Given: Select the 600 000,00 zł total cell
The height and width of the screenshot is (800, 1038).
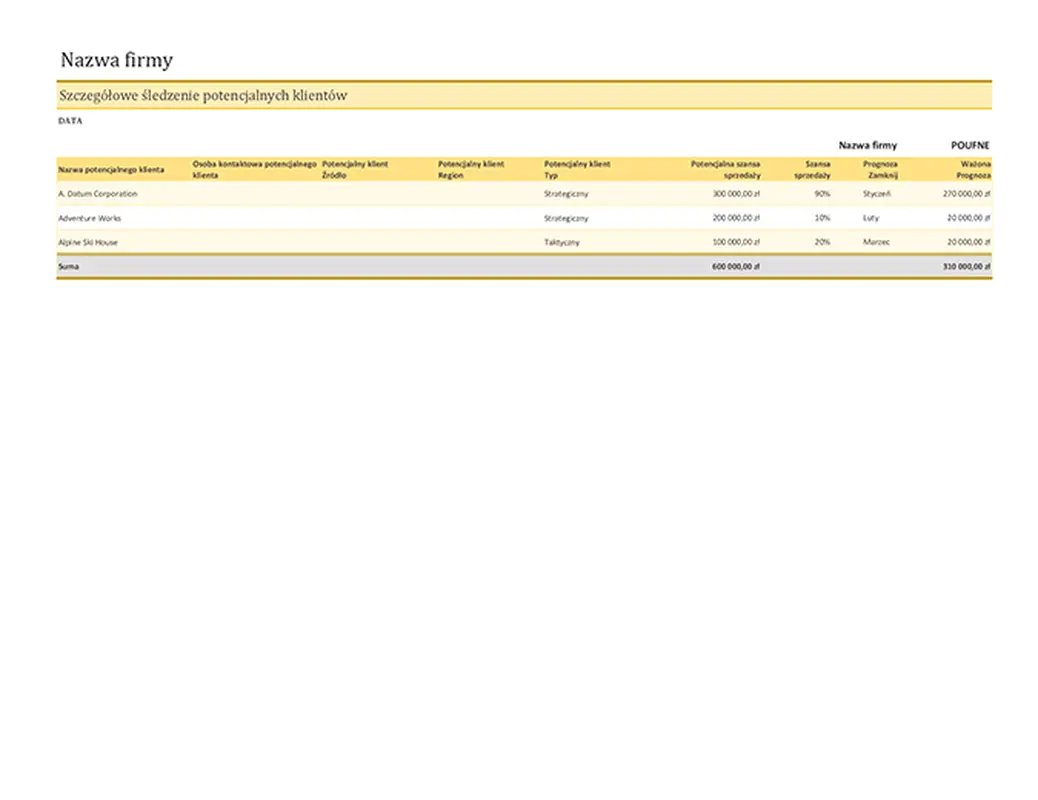Looking at the screenshot, I should click(736, 267).
